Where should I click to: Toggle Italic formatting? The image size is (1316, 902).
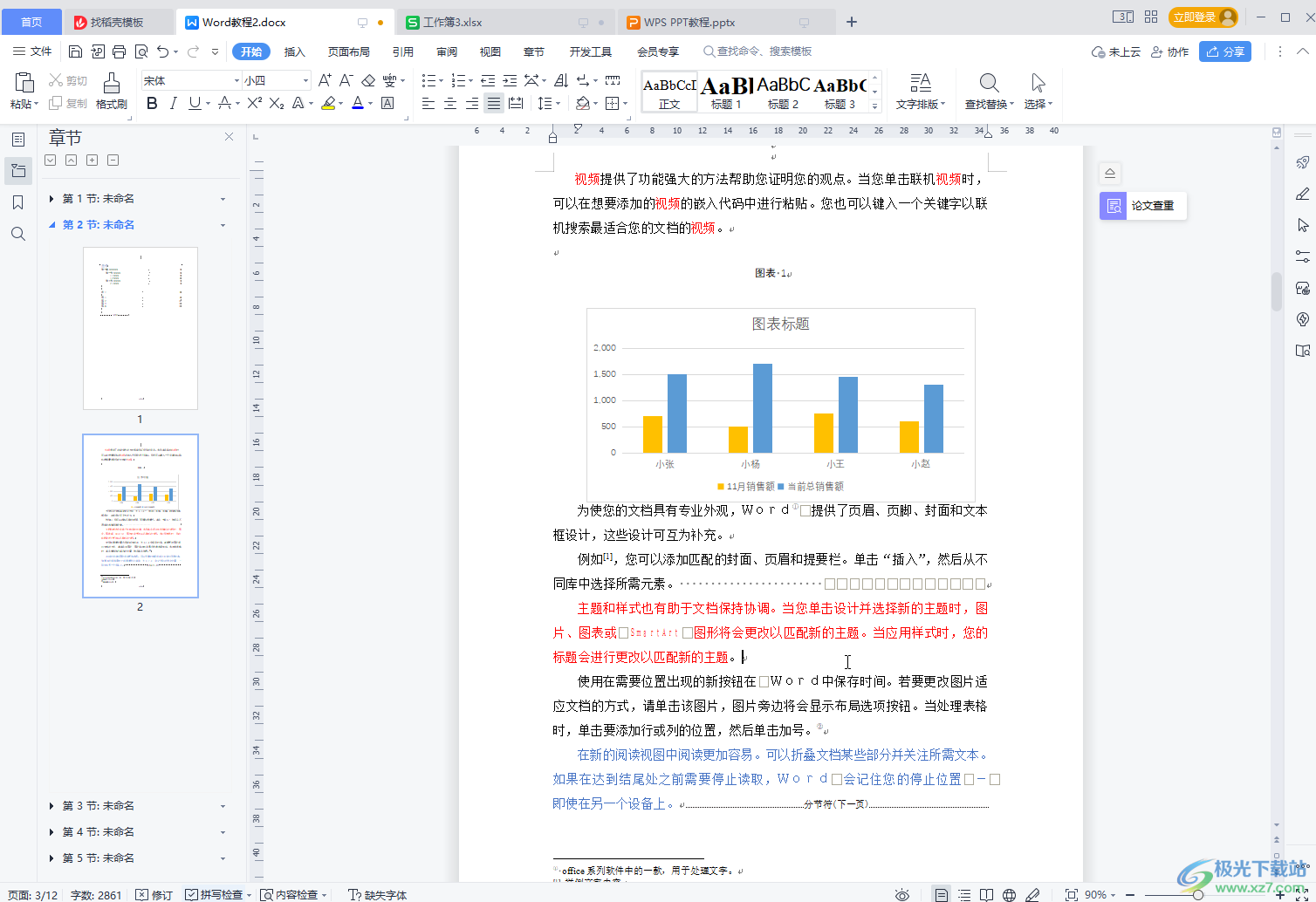click(173, 104)
